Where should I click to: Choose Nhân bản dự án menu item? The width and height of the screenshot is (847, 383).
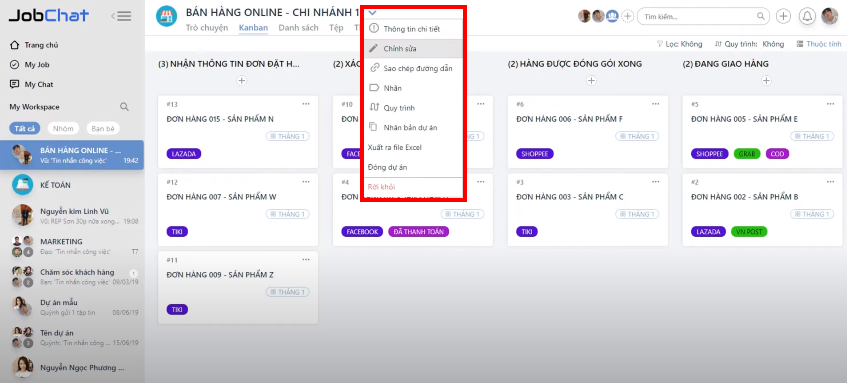point(413,127)
